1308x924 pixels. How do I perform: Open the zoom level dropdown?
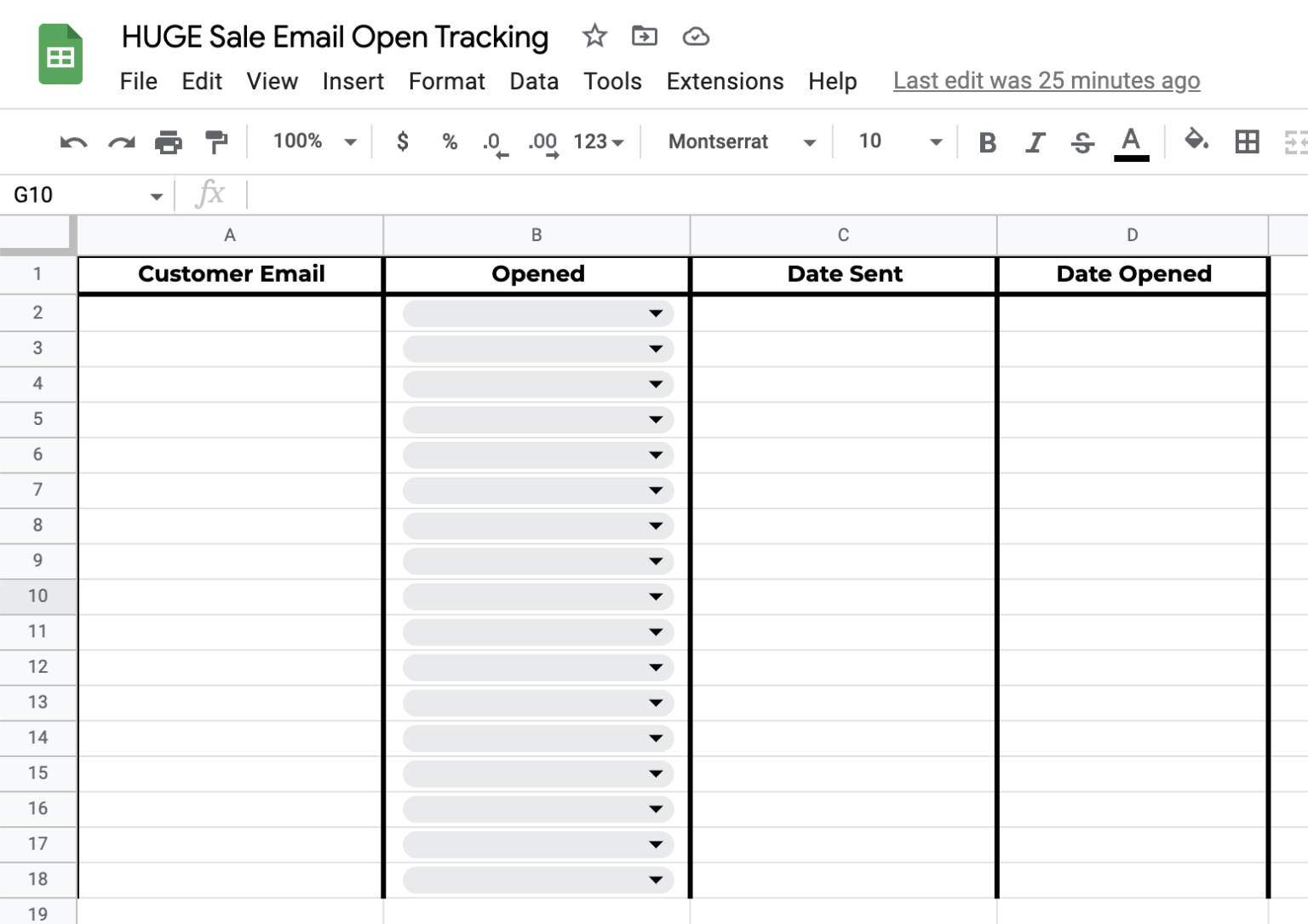[311, 142]
